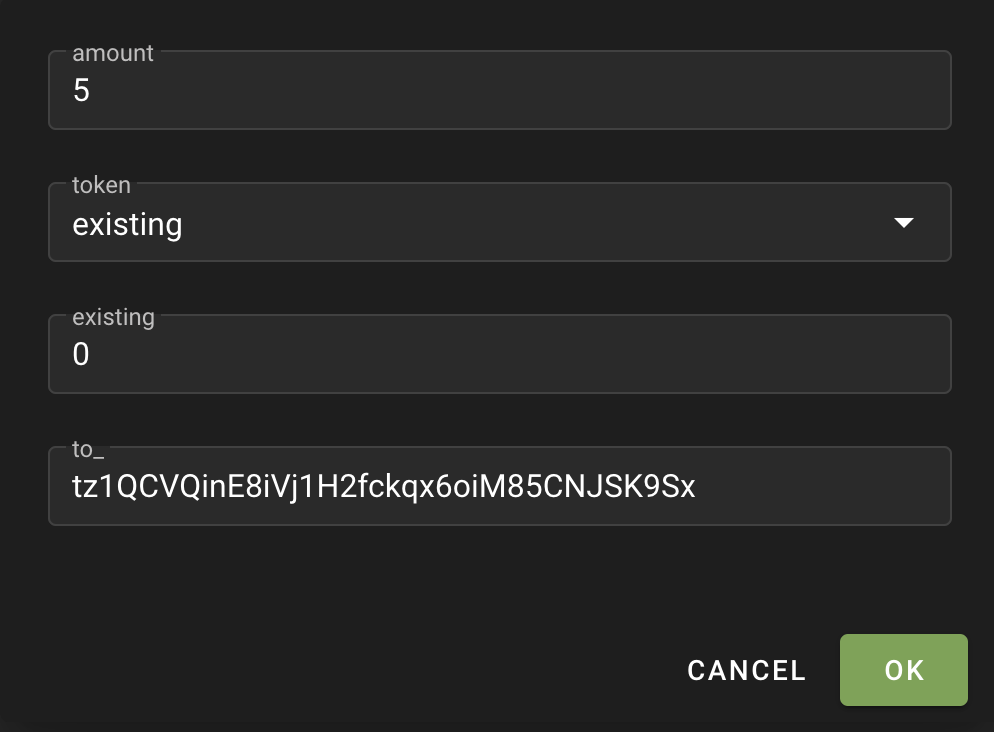Focus the existing input field
The image size is (994, 732).
(x=500, y=355)
